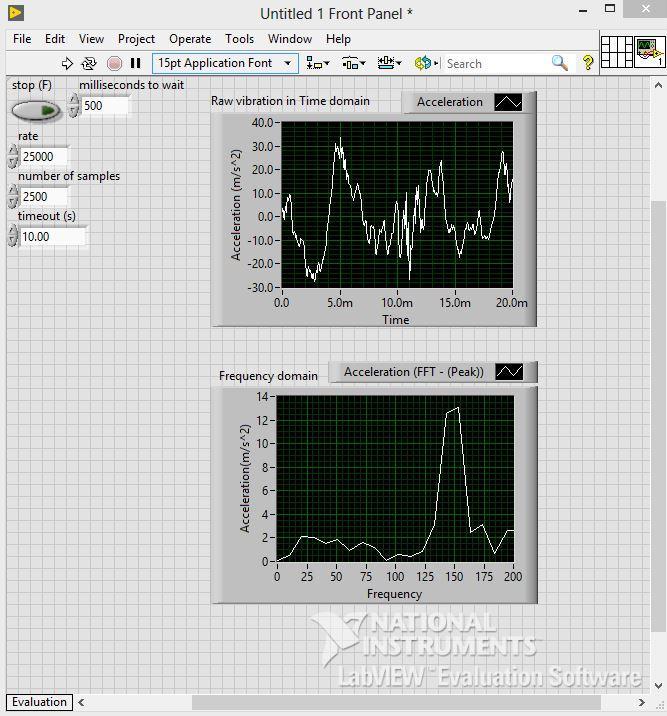Show the Context Help window
This screenshot has height=716, width=667.
(x=588, y=63)
